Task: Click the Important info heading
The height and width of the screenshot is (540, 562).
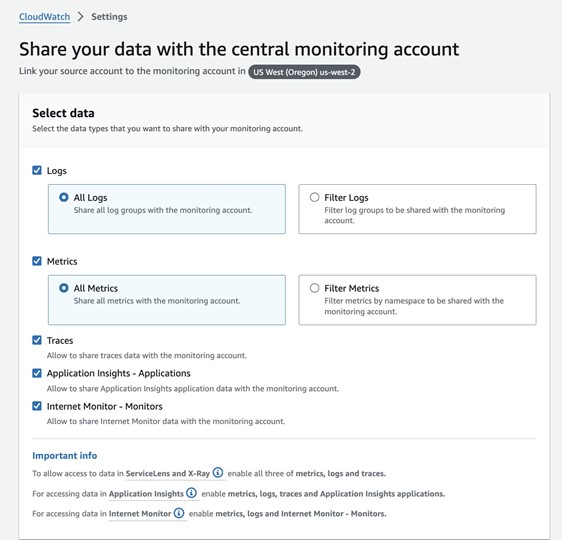Action: click(x=65, y=455)
